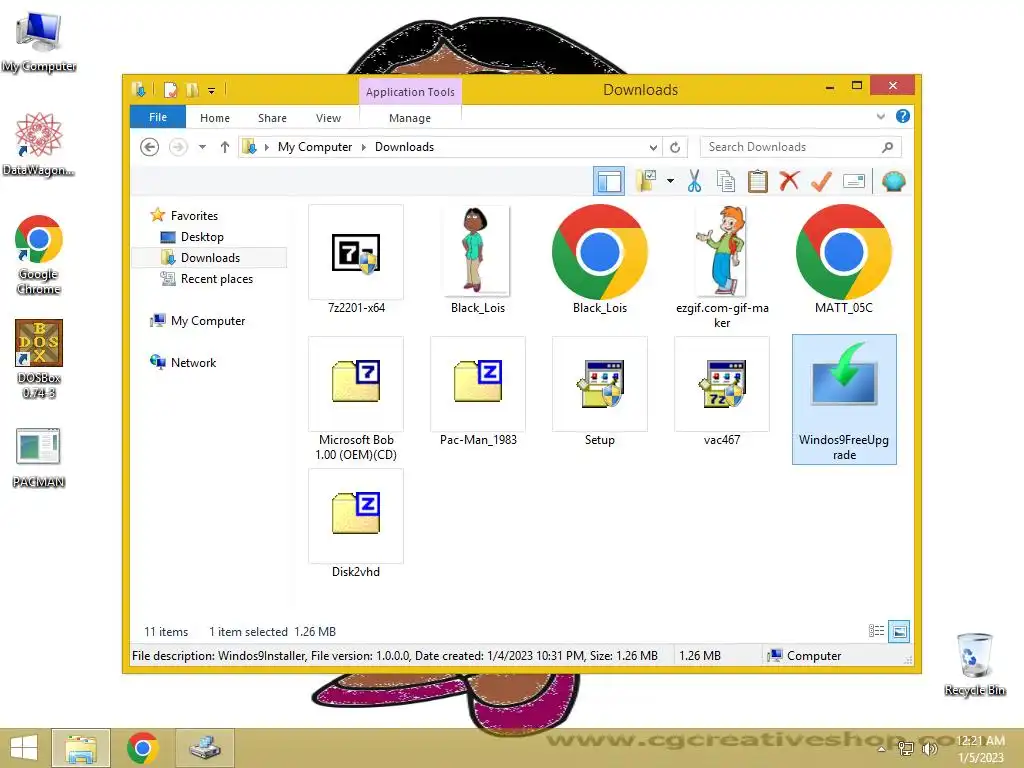Select the Windos9FreeUpgrade file
Image resolution: width=1024 pixels, height=768 pixels.
(x=844, y=399)
